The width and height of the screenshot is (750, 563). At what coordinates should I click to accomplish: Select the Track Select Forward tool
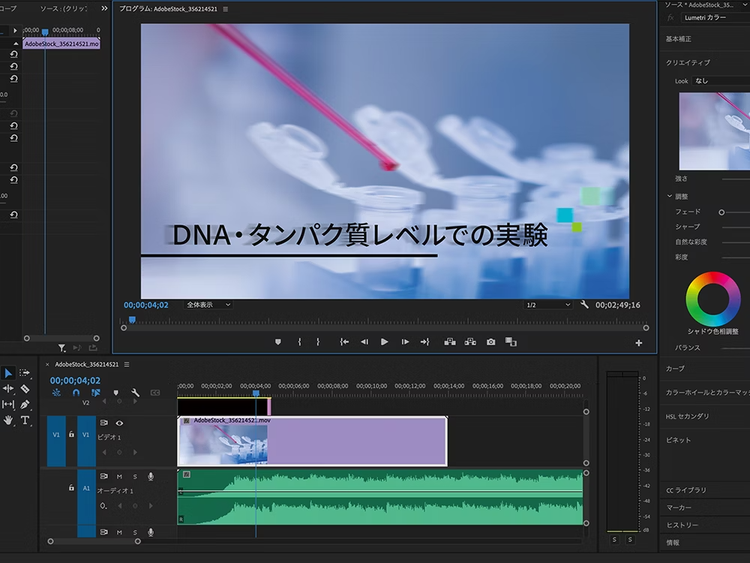24,373
